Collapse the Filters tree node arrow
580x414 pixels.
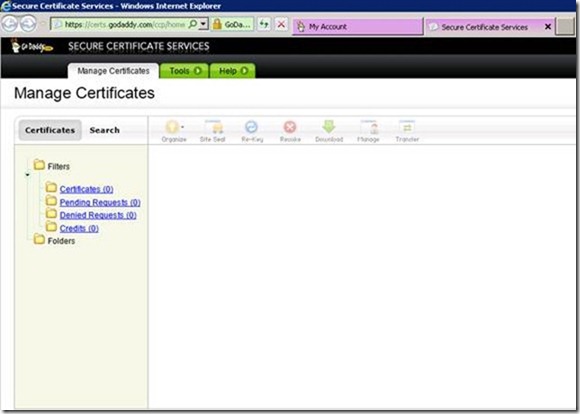(28, 175)
